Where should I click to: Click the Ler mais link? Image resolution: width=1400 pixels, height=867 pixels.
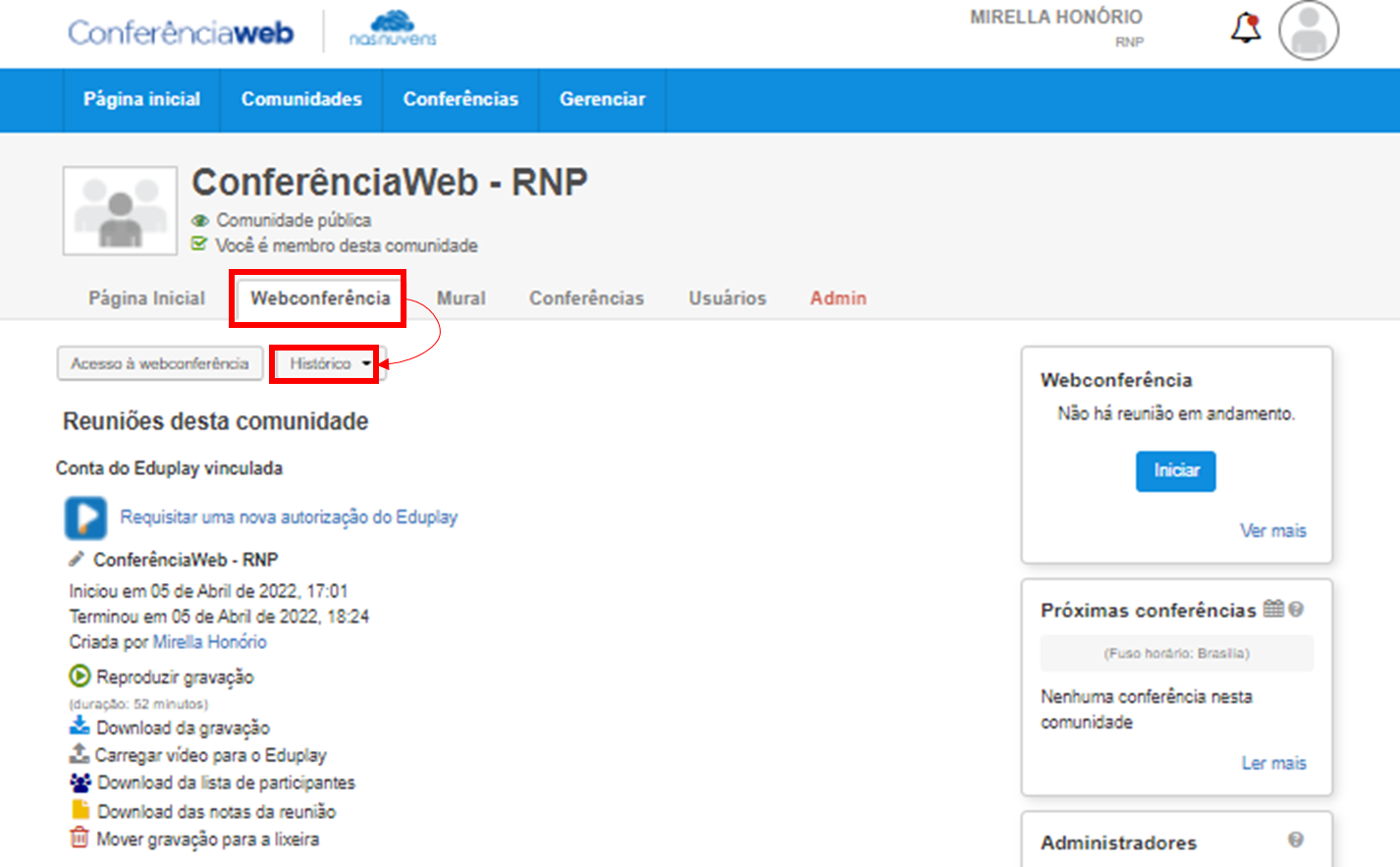1274,763
